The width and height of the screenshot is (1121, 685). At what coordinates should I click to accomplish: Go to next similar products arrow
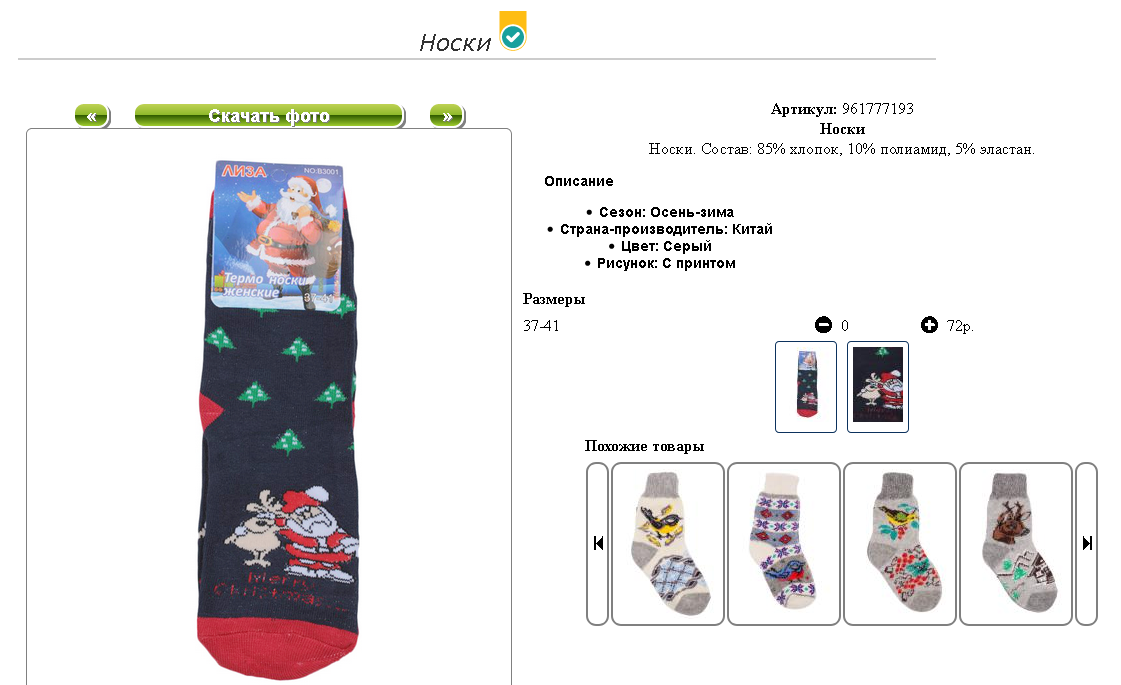pyautogui.click(x=1087, y=544)
